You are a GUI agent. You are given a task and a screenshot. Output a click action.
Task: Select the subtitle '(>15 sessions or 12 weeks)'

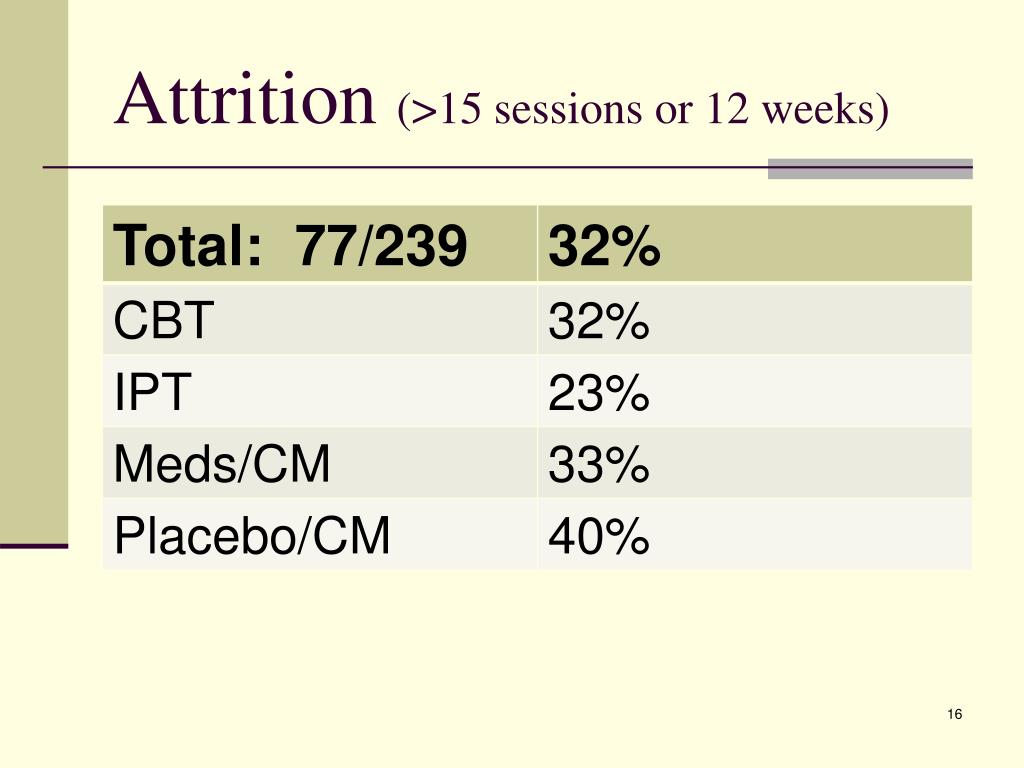(x=643, y=108)
